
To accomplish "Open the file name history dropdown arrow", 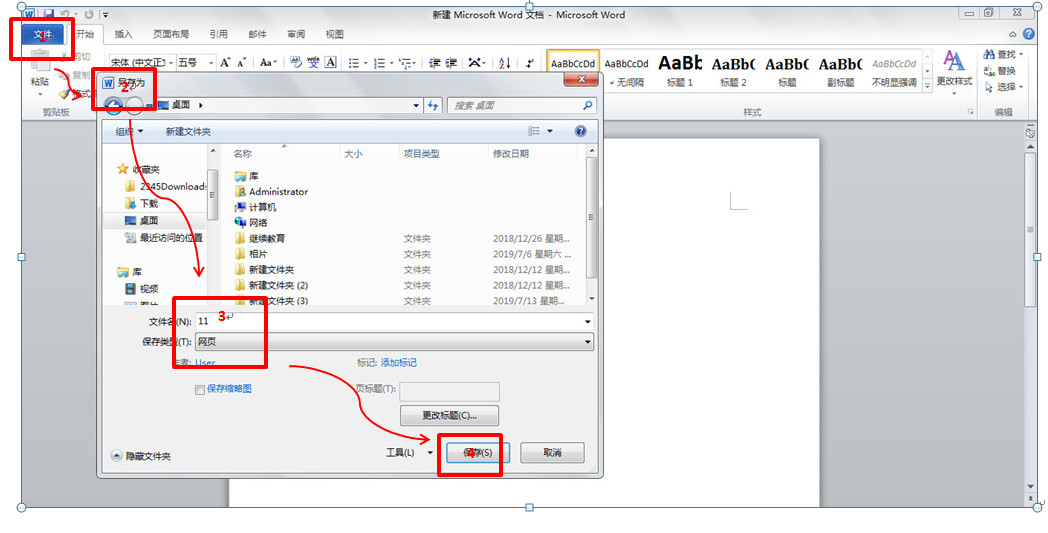I will pos(588,322).
